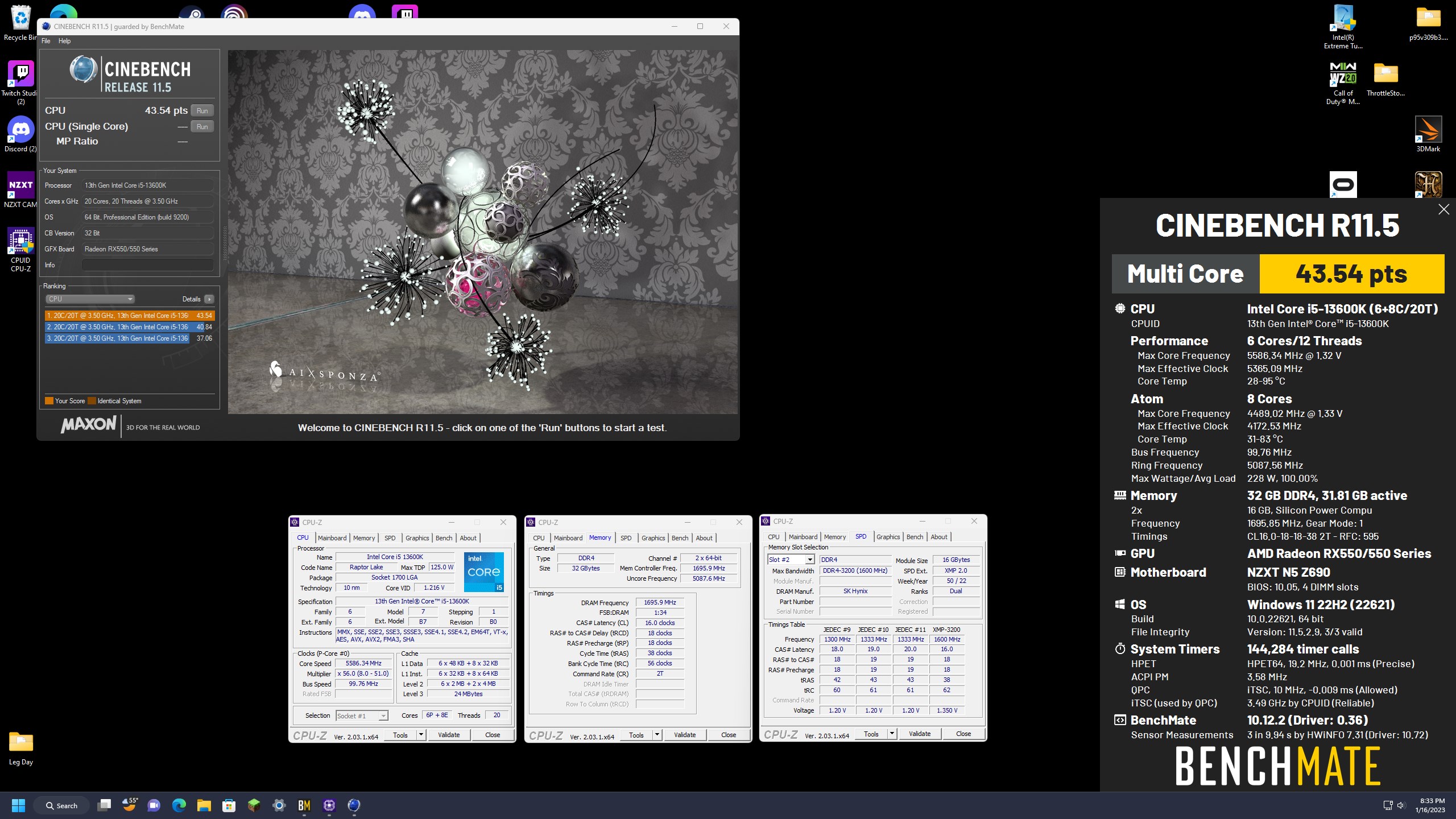Switch to Cinebench in the taskbar
The width and height of the screenshot is (1456, 819).
tap(354, 805)
